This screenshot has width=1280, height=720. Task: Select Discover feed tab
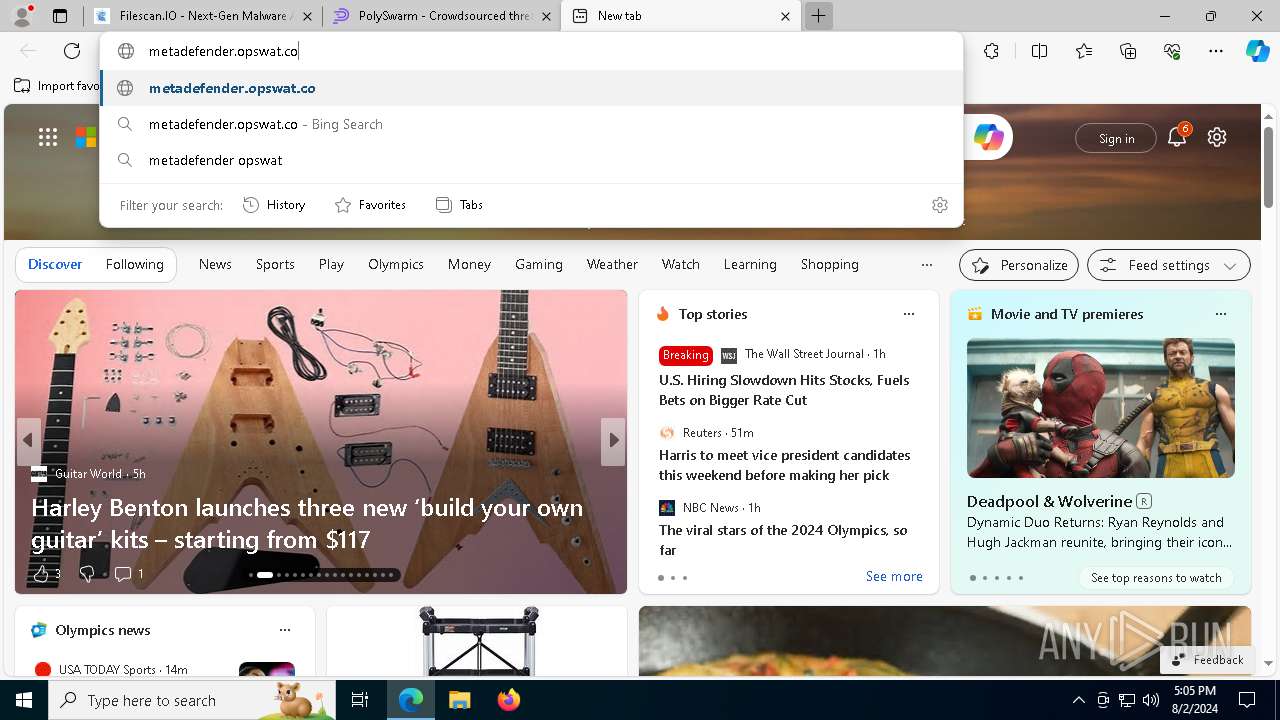(x=55, y=264)
